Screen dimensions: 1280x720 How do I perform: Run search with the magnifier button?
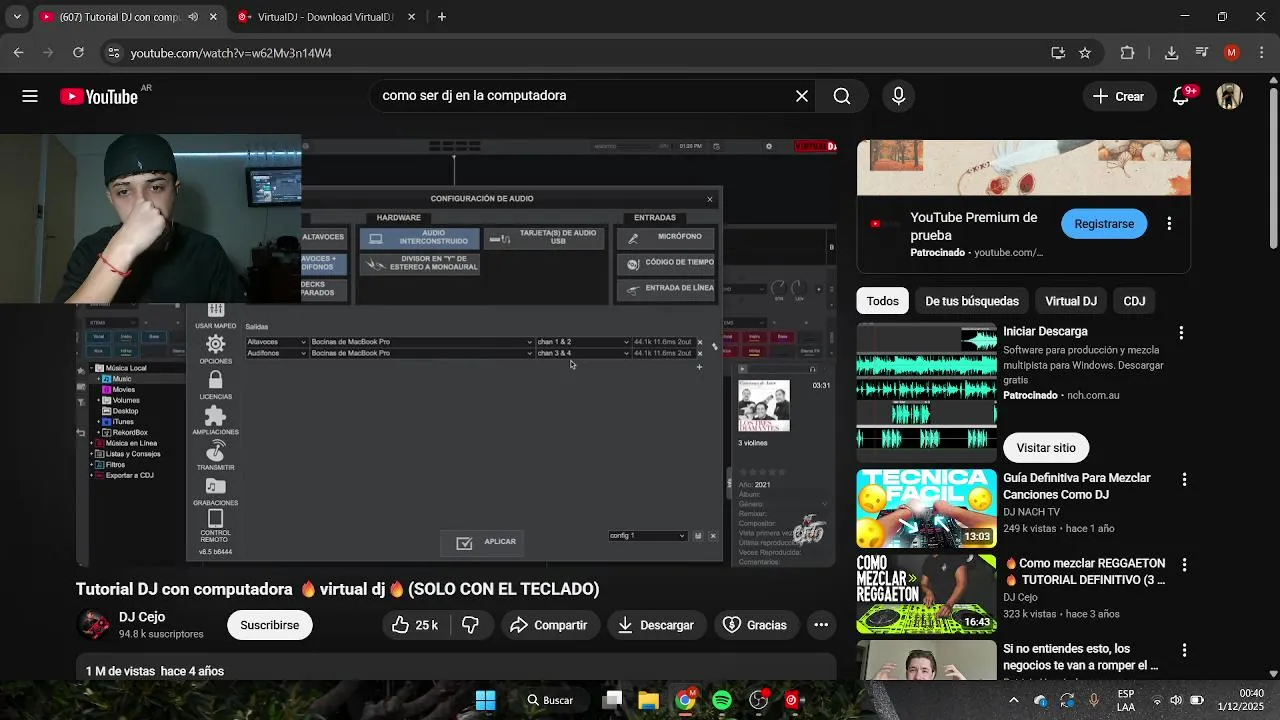tap(842, 96)
